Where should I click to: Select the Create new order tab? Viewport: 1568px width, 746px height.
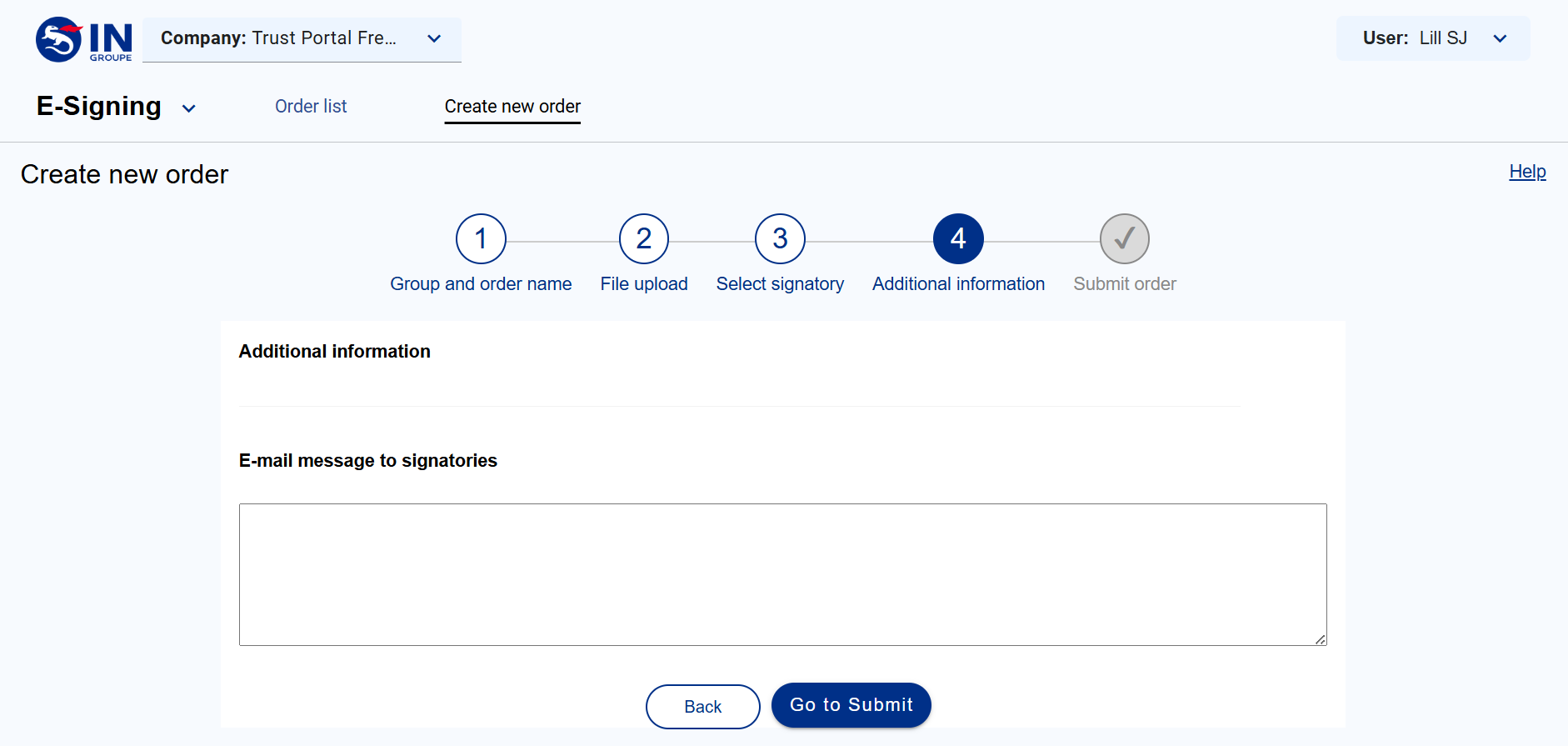(x=512, y=107)
